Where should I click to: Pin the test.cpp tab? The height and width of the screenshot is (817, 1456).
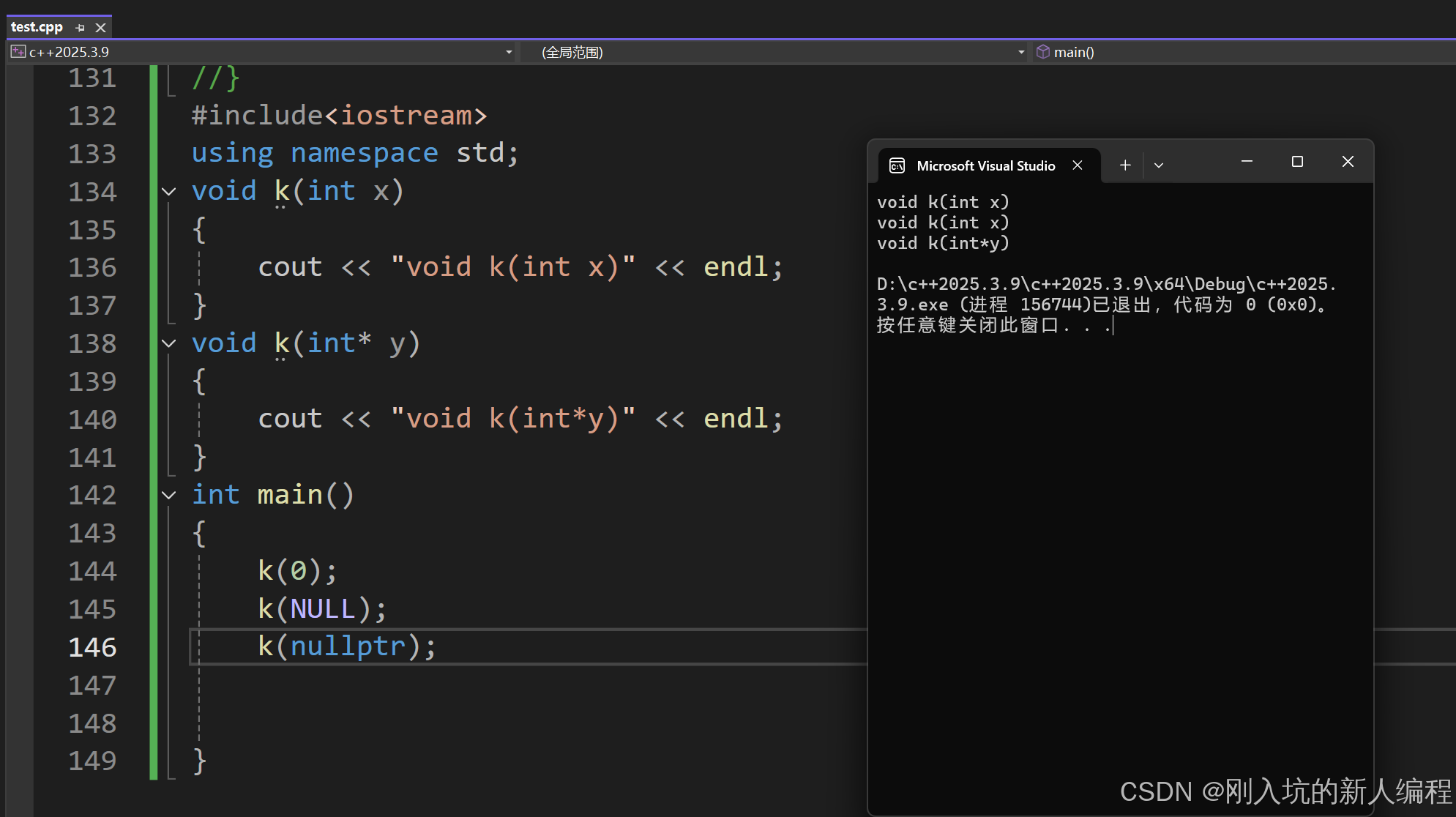click(x=80, y=28)
